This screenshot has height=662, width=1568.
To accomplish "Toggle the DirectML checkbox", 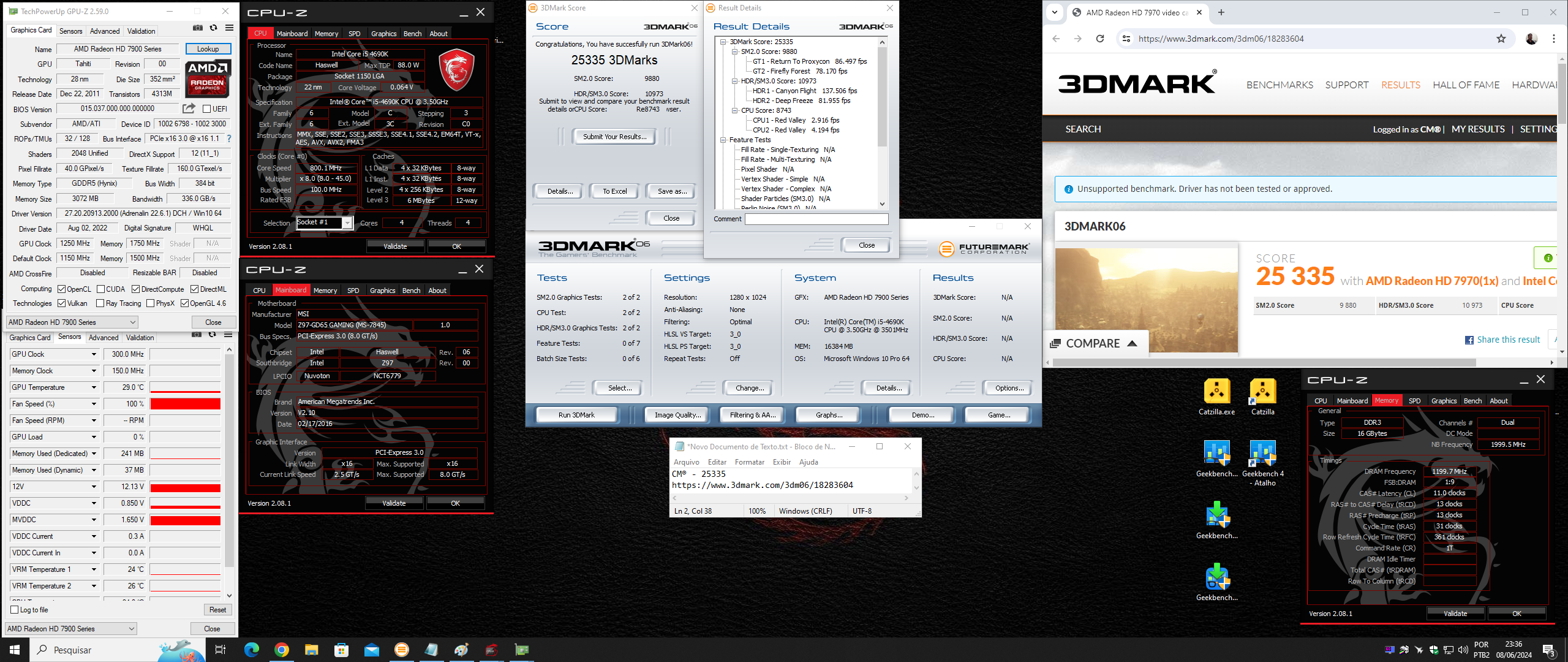I will point(194,289).
